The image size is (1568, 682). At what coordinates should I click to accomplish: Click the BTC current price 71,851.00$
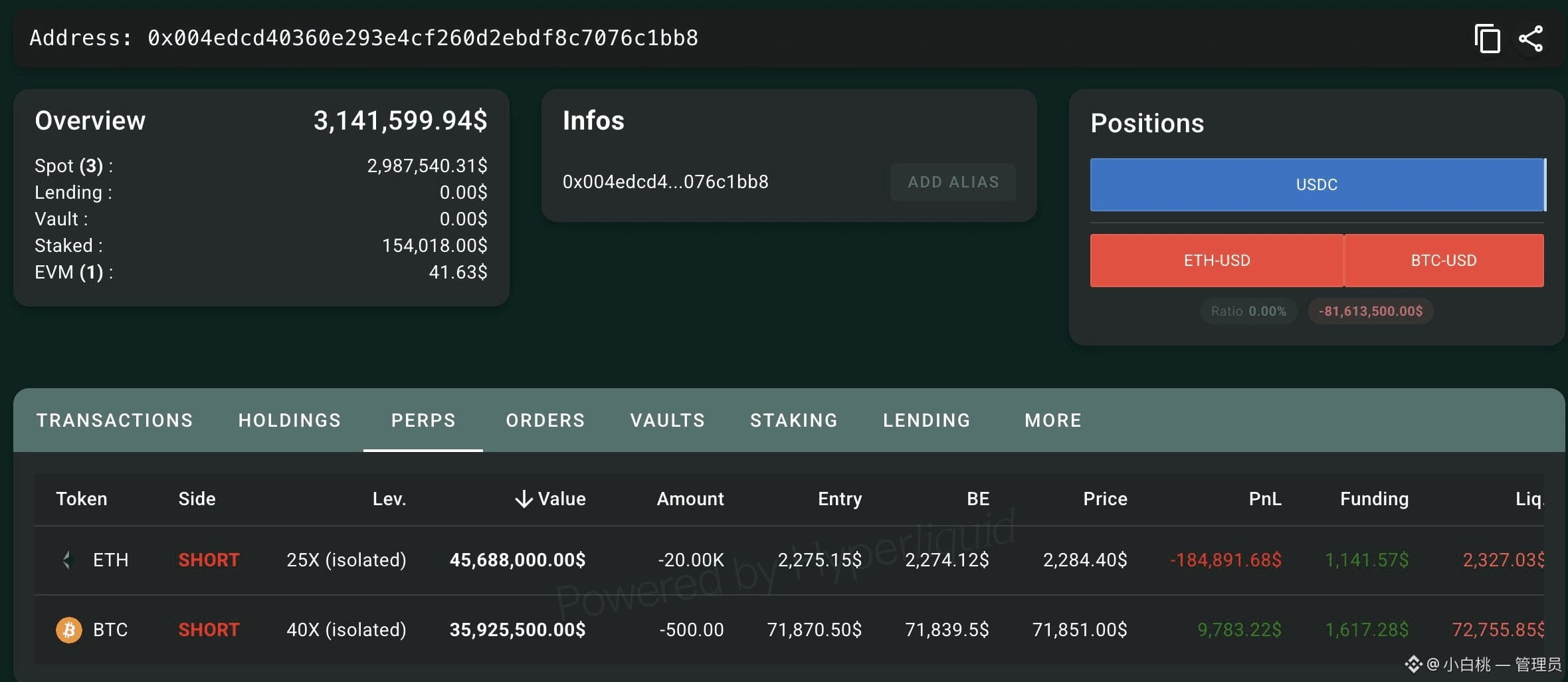pyautogui.click(x=1080, y=629)
